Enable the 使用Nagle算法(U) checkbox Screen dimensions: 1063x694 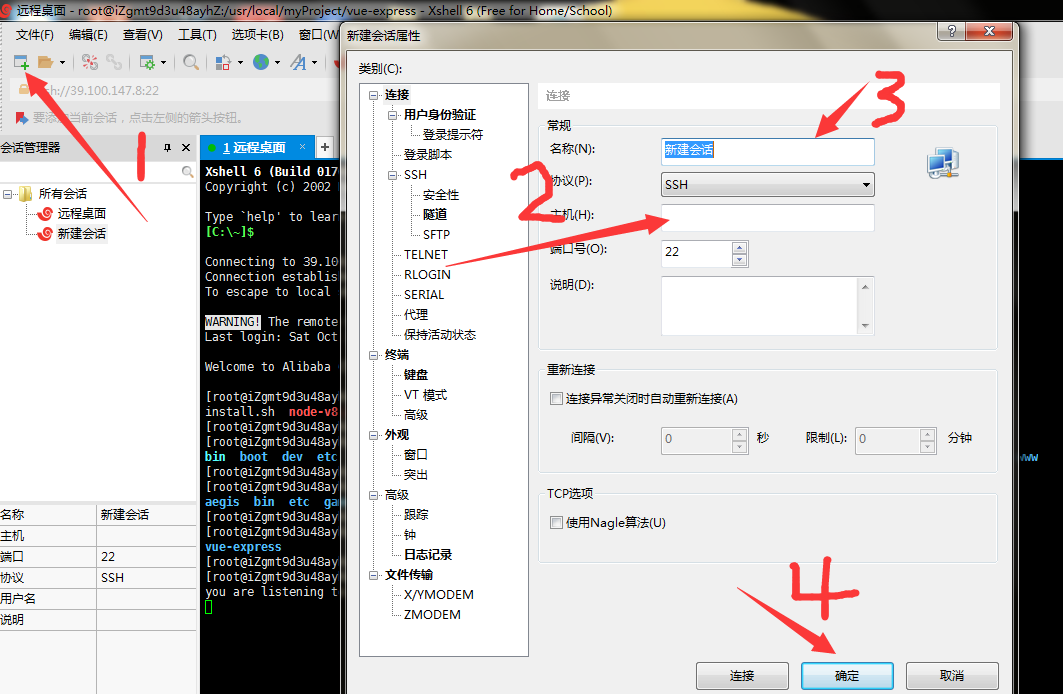click(x=557, y=523)
